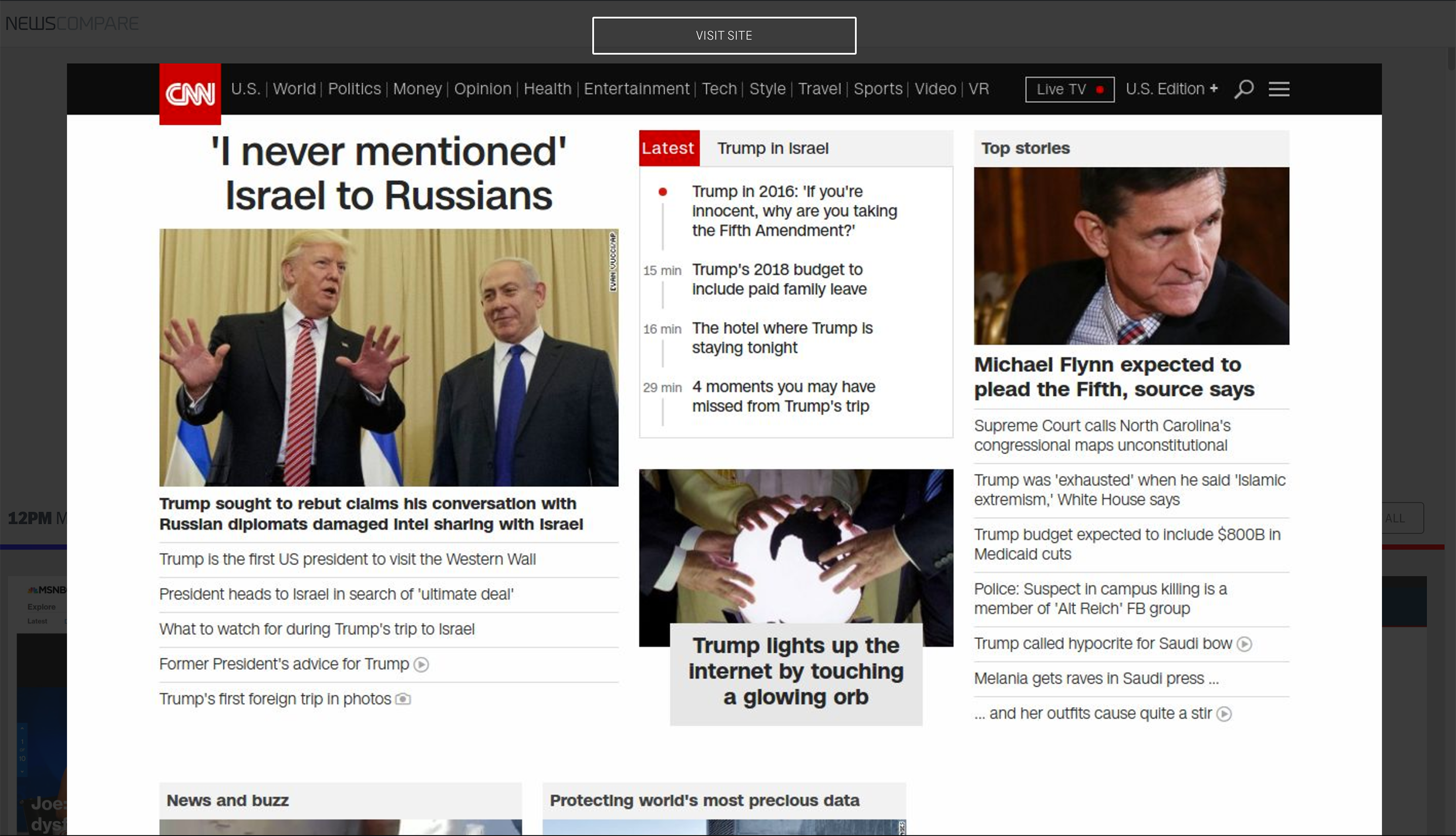Open the Sports section
The width and height of the screenshot is (1456, 836).
coord(878,89)
